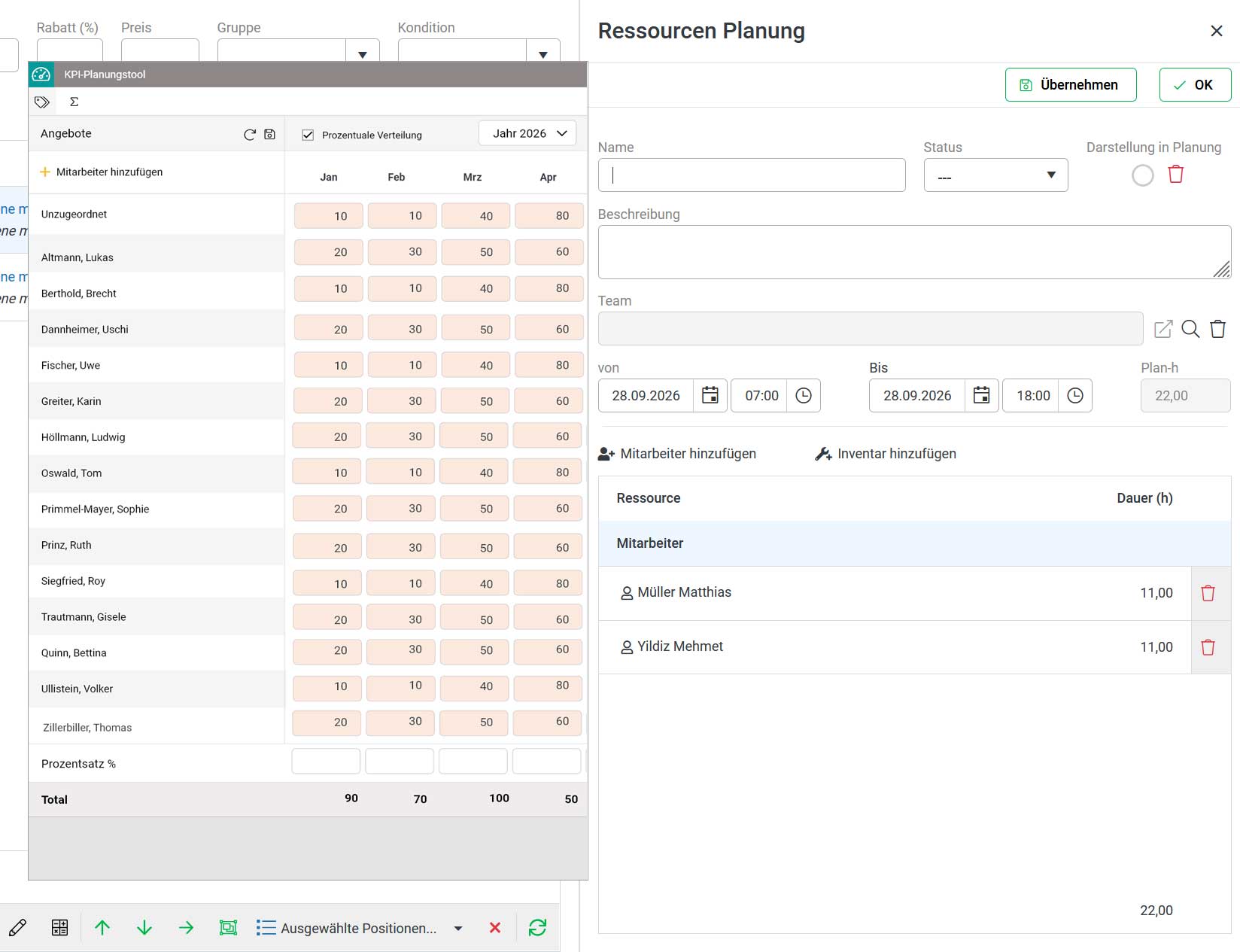Click the sigma sum icon

(x=74, y=102)
